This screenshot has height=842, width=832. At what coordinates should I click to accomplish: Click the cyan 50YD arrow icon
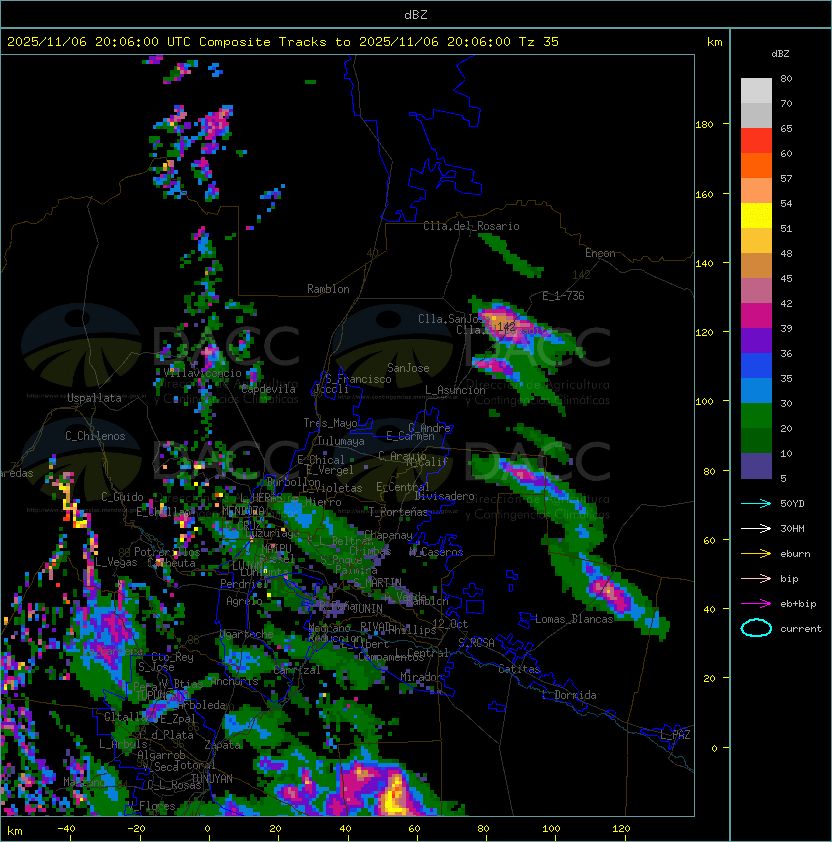[756, 503]
